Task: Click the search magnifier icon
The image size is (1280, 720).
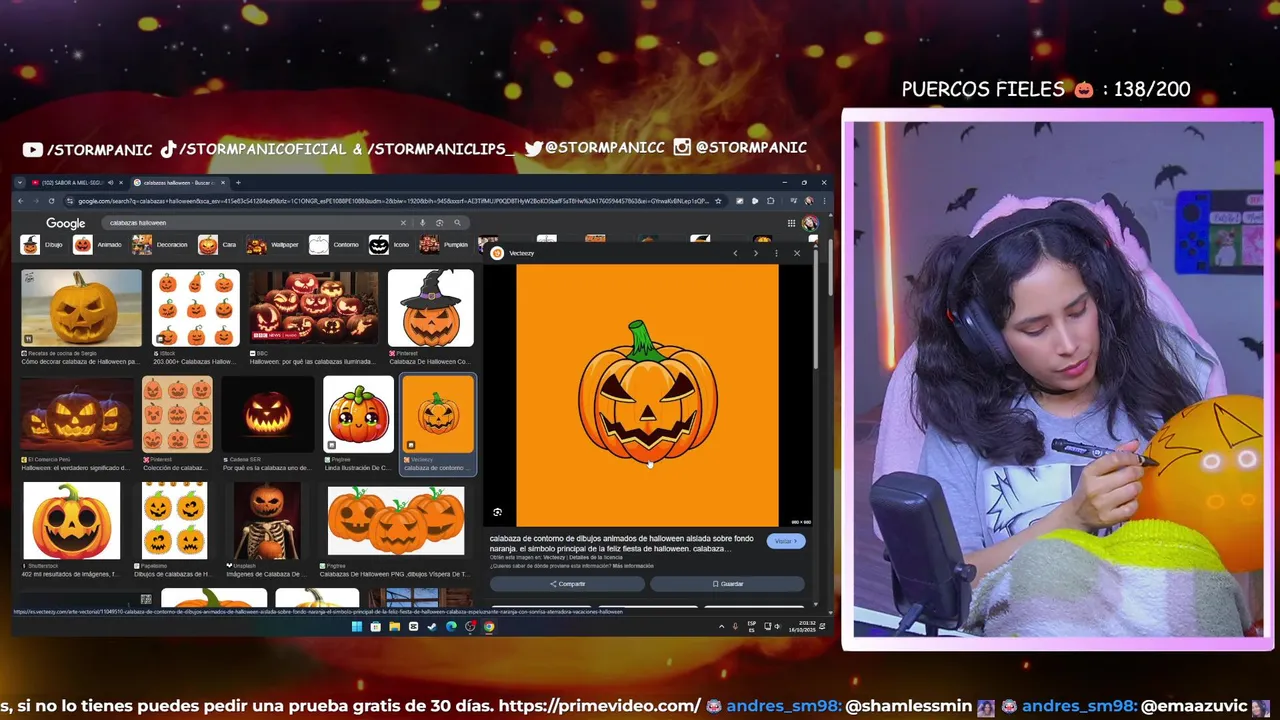Action: click(457, 223)
